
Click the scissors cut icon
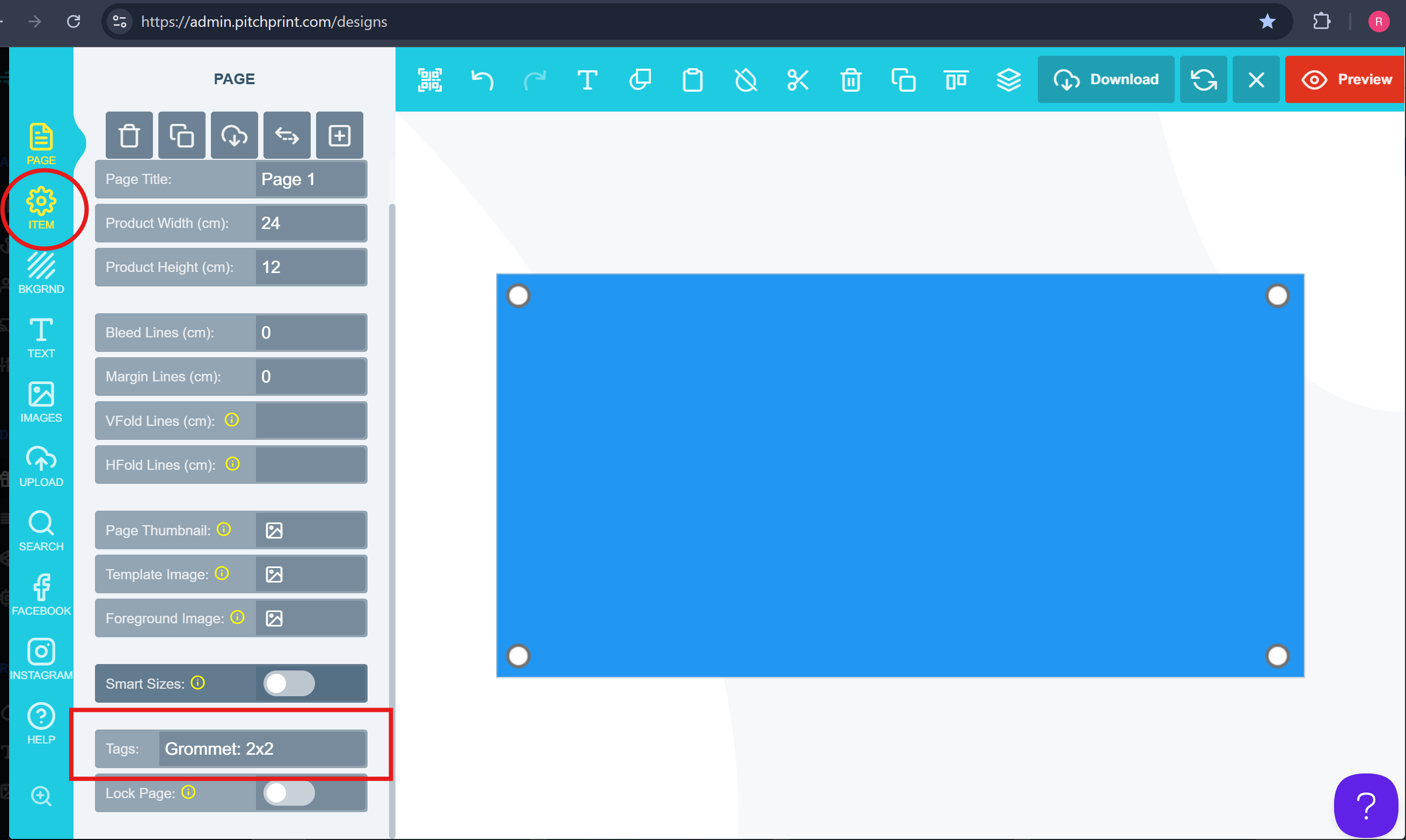pos(798,80)
